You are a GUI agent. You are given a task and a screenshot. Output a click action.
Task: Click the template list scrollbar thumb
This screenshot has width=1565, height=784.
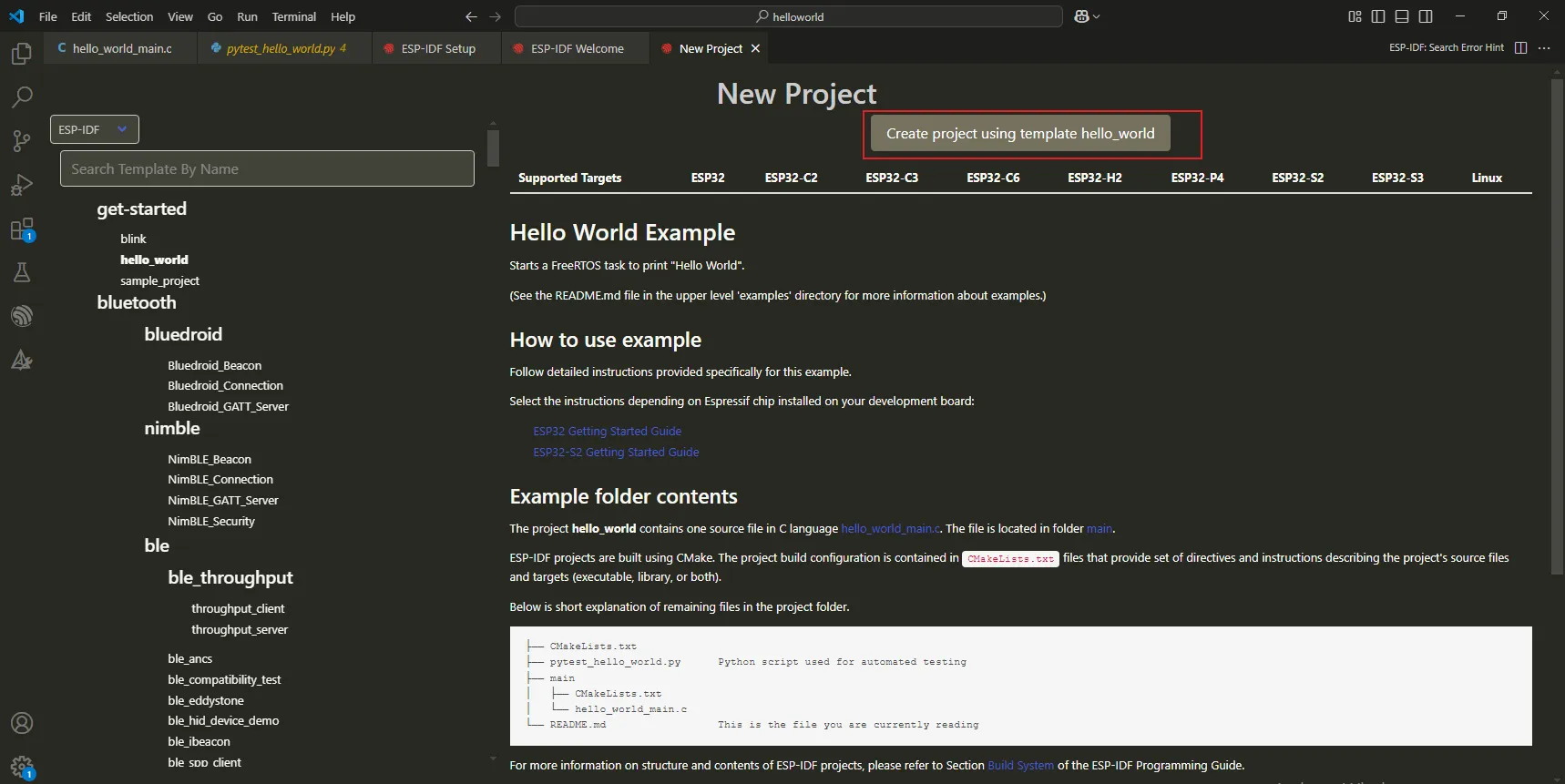[x=493, y=148]
